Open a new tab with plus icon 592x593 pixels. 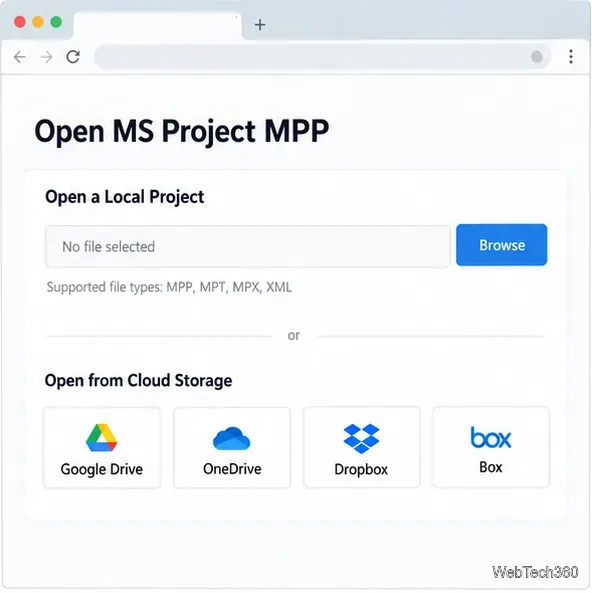tap(260, 25)
